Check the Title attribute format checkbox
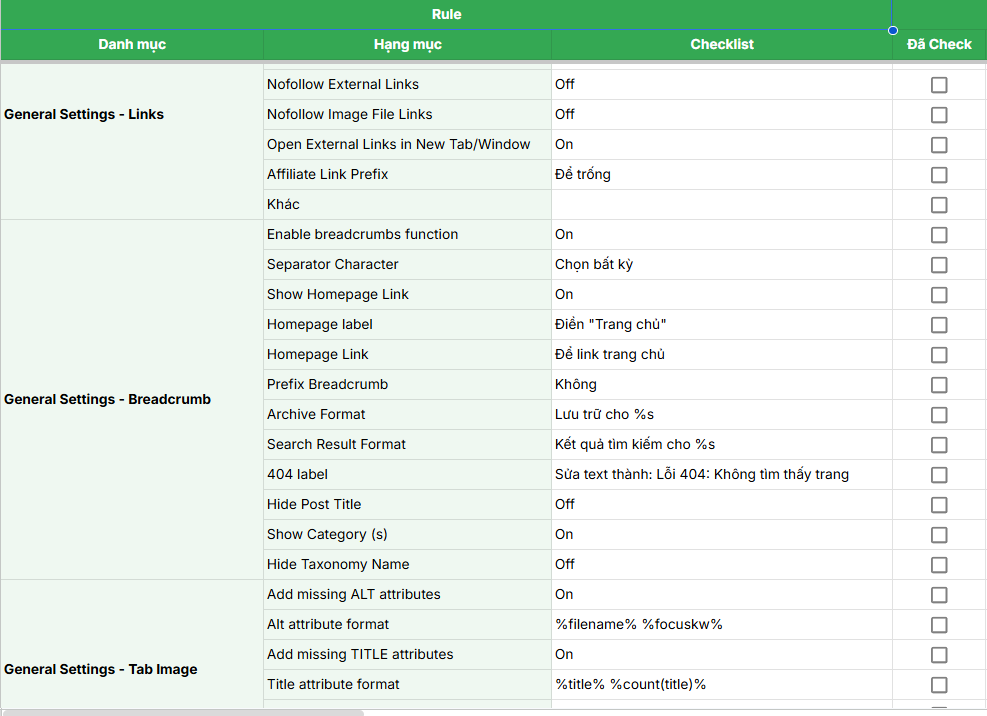This screenshot has width=987, height=716. [x=938, y=685]
